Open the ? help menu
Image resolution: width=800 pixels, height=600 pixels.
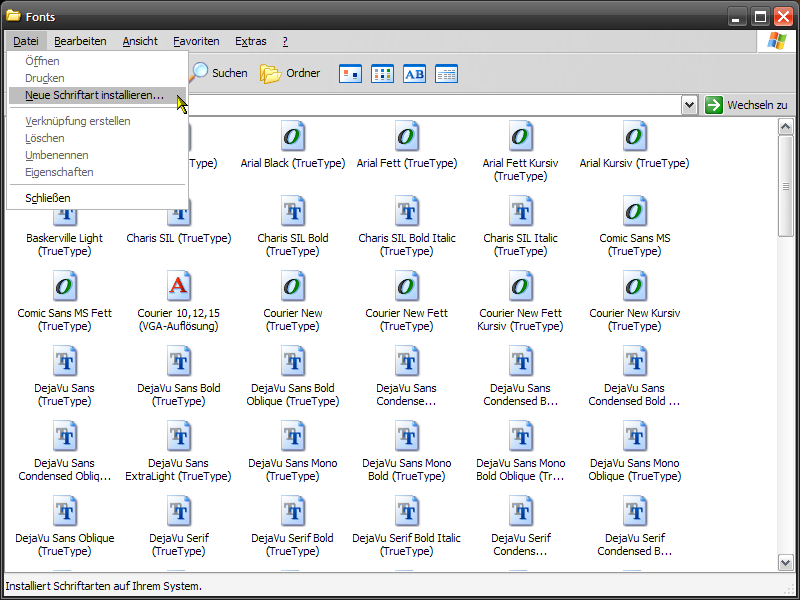coord(285,41)
